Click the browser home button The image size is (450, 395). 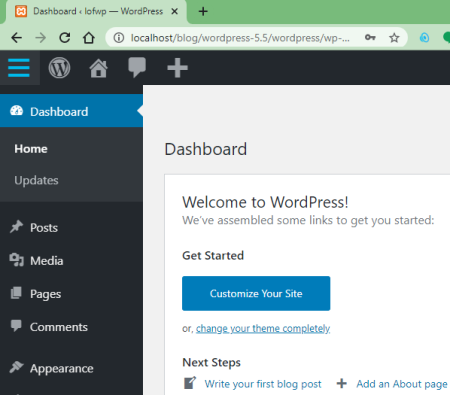pyautogui.click(x=89, y=38)
